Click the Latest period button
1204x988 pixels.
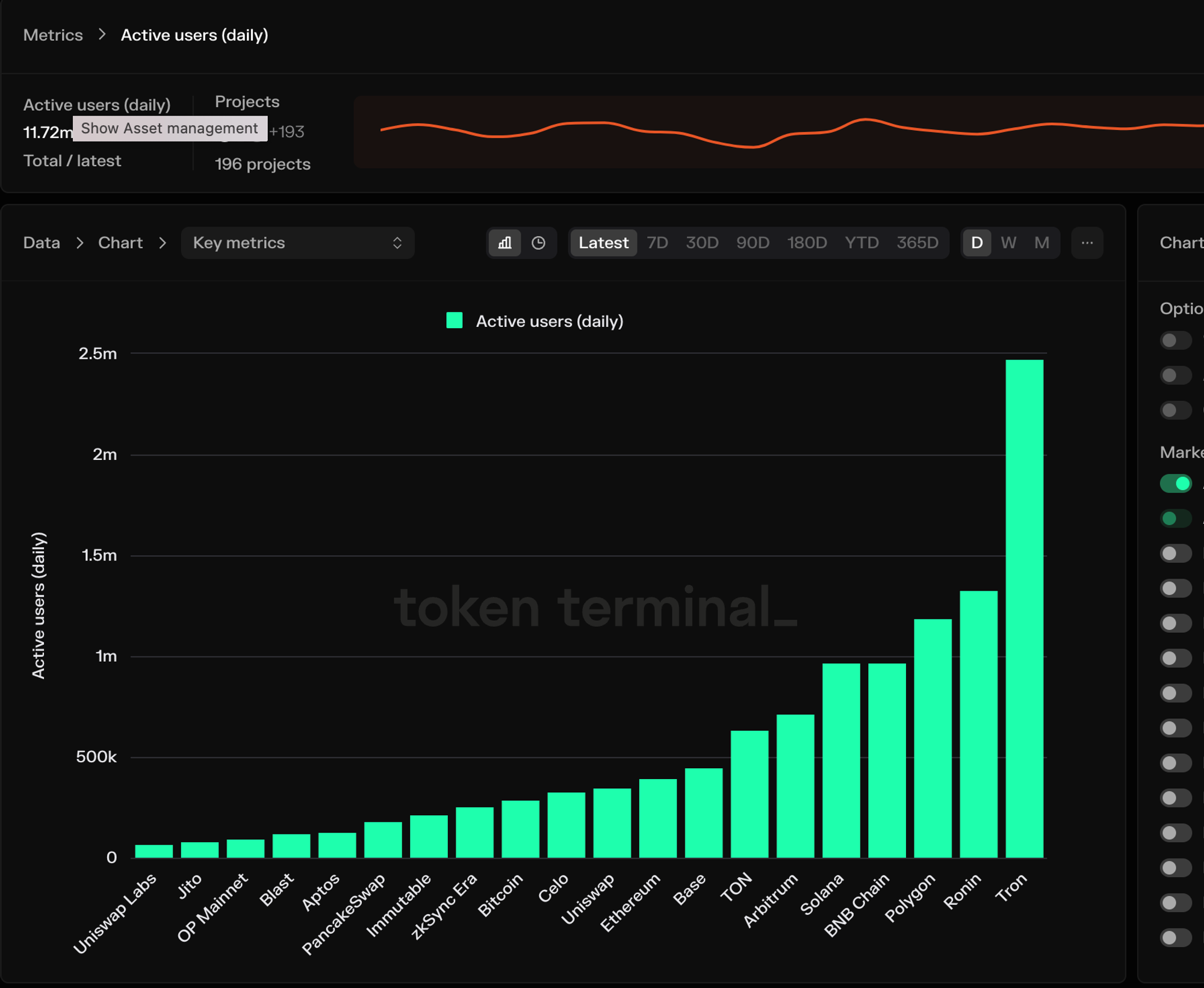602,243
